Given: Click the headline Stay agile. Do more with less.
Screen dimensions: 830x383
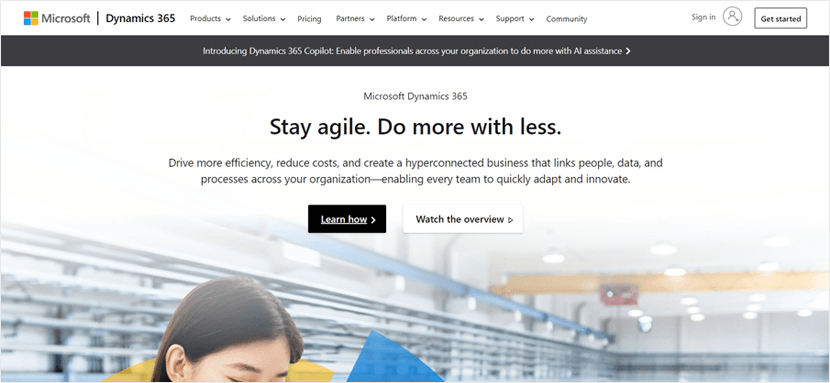Looking at the screenshot, I should pyautogui.click(x=416, y=127).
